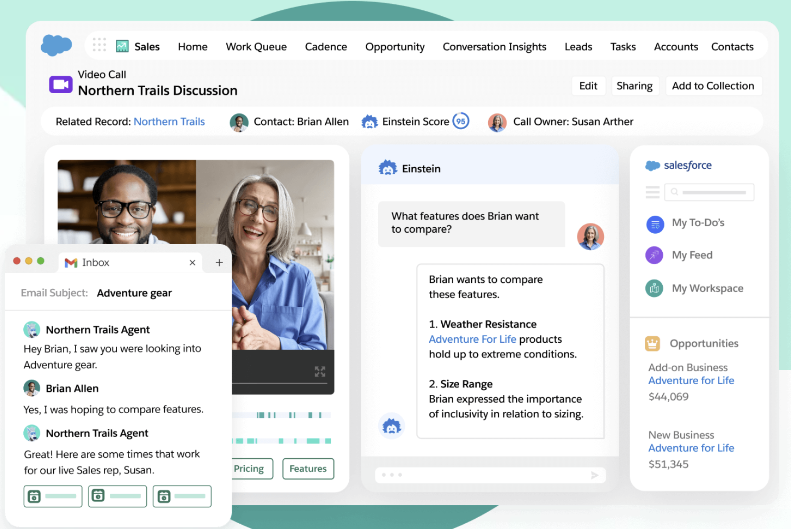Click the Opportunities heading
The width and height of the screenshot is (791, 529).
point(704,343)
